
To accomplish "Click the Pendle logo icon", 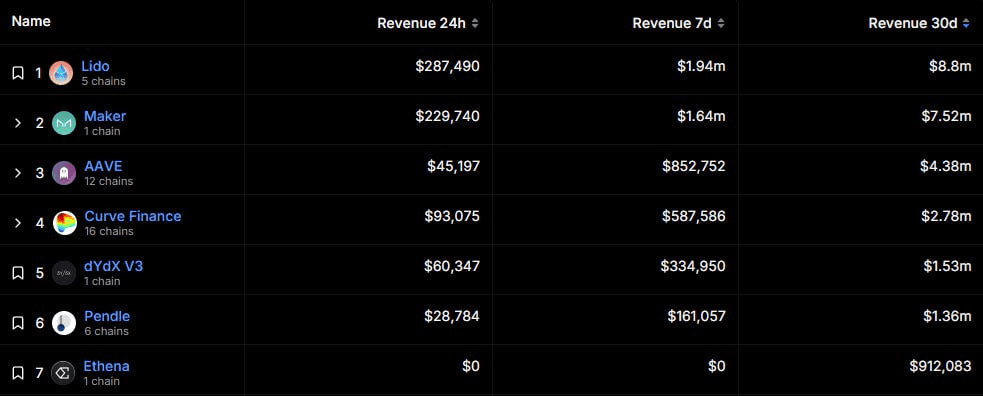I will click(64, 323).
